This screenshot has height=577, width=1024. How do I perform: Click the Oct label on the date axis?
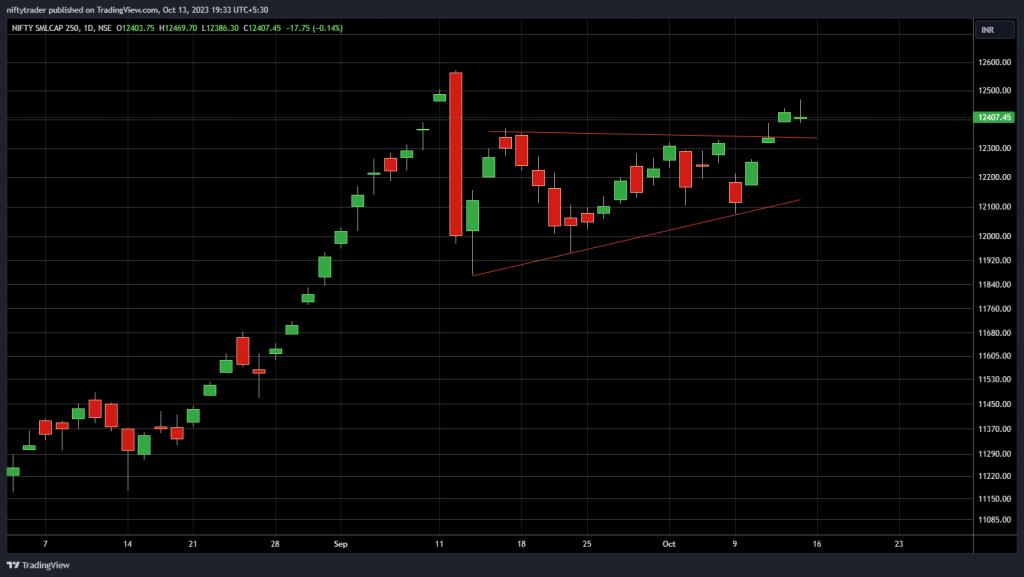tap(669, 544)
